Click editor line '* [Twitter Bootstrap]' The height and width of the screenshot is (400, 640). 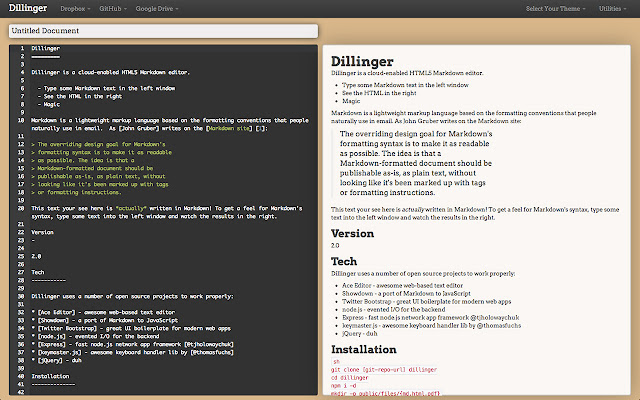pos(131,328)
